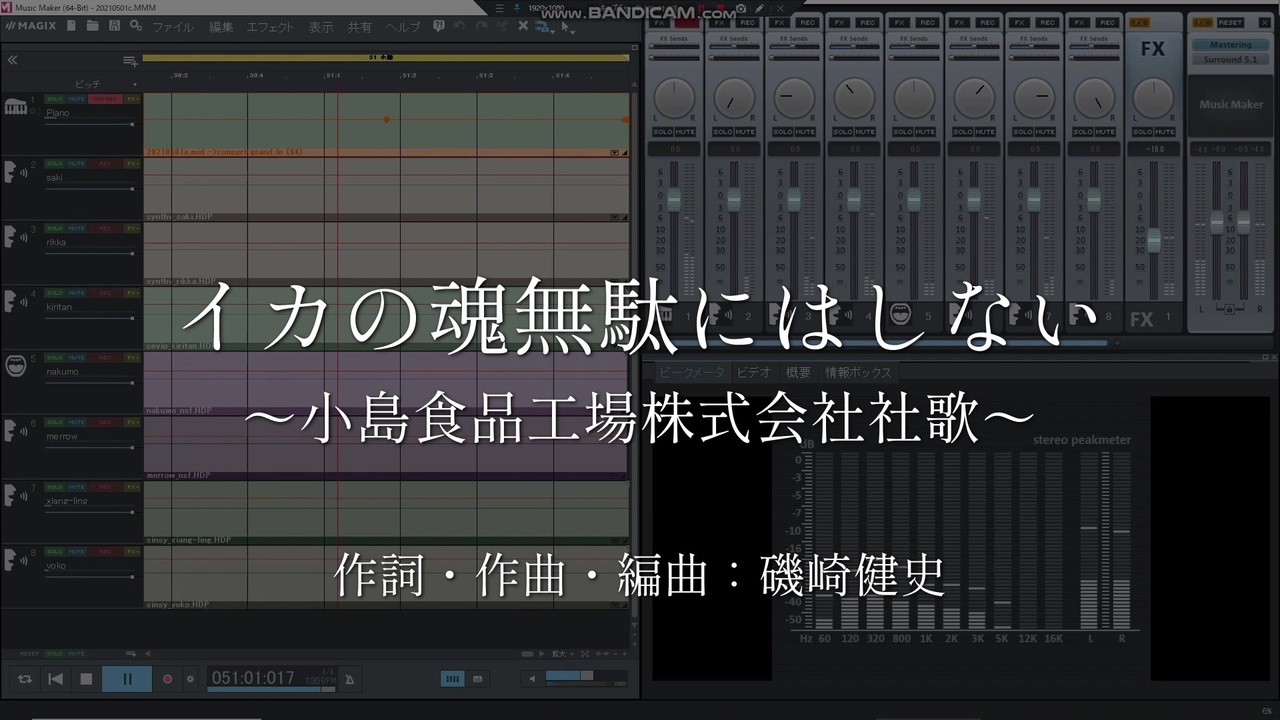Toggle MUTE on mixer channel 5
The height and width of the screenshot is (720, 1280).
point(925,132)
